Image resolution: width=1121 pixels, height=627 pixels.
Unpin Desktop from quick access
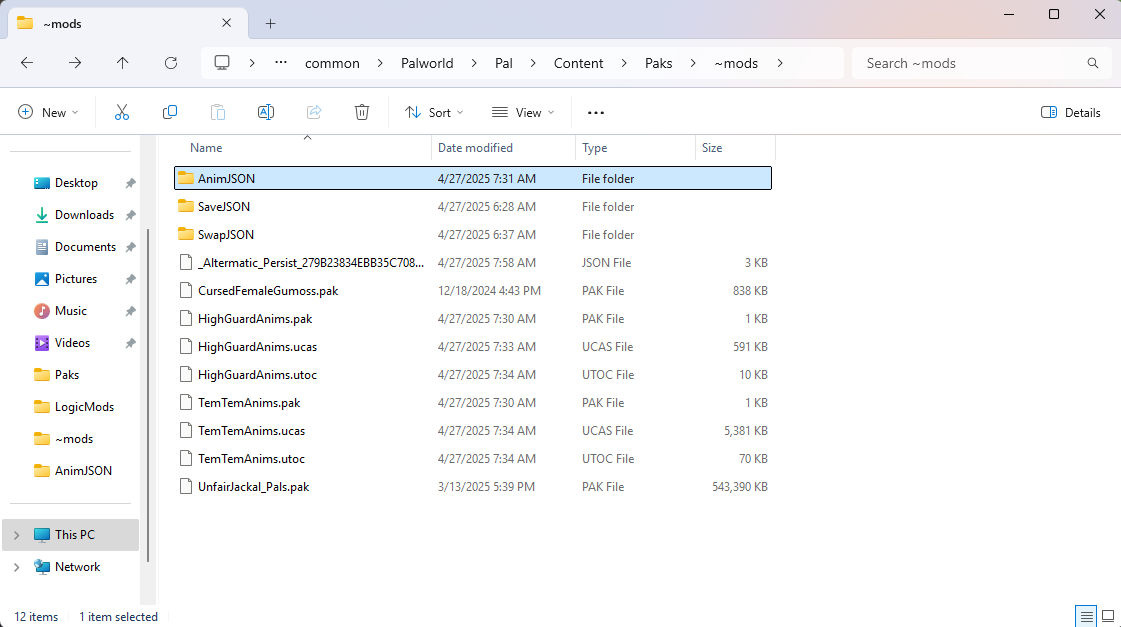pyautogui.click(x=130, y=183)
